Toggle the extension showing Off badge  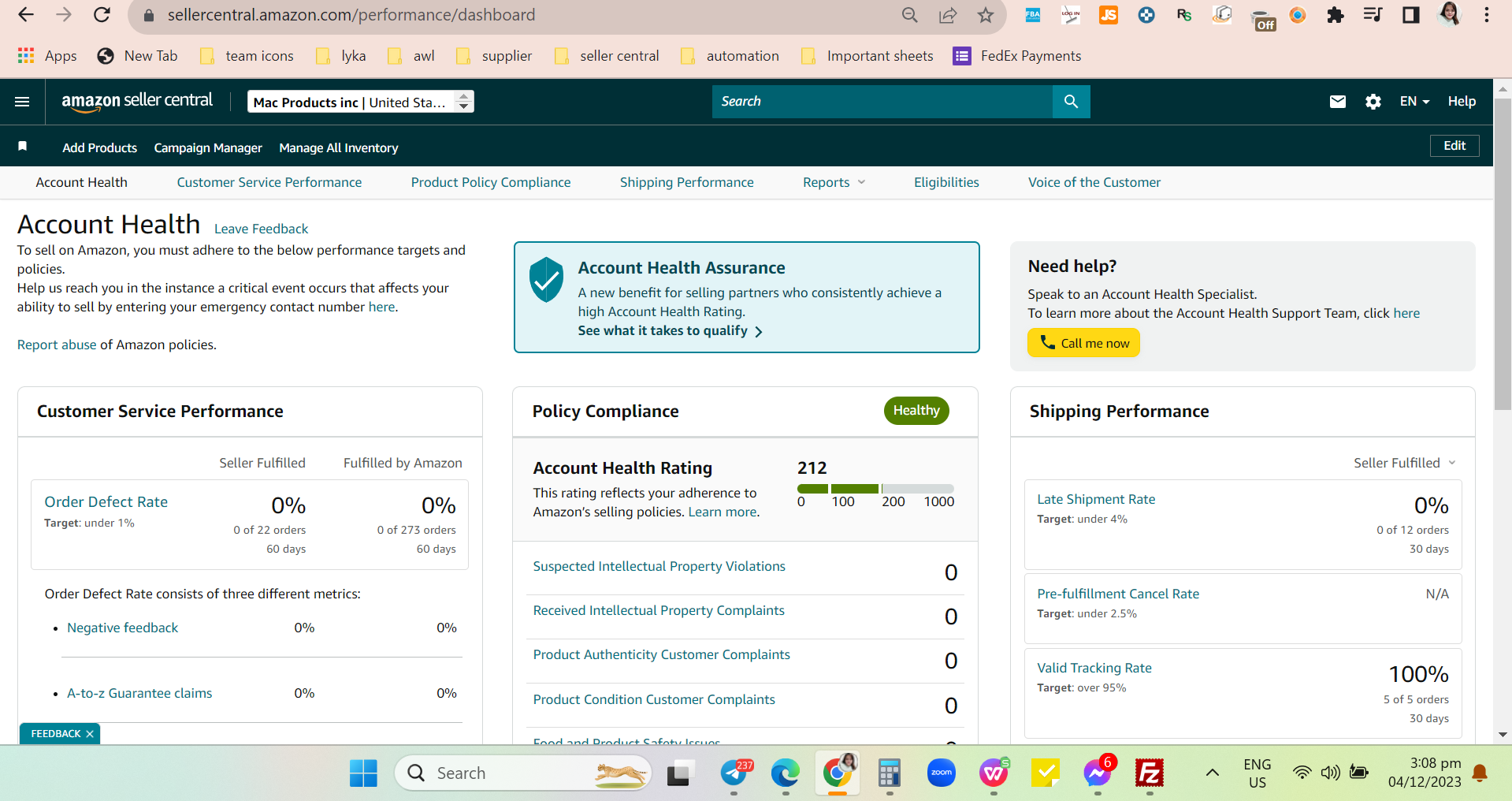(1263, 19)
